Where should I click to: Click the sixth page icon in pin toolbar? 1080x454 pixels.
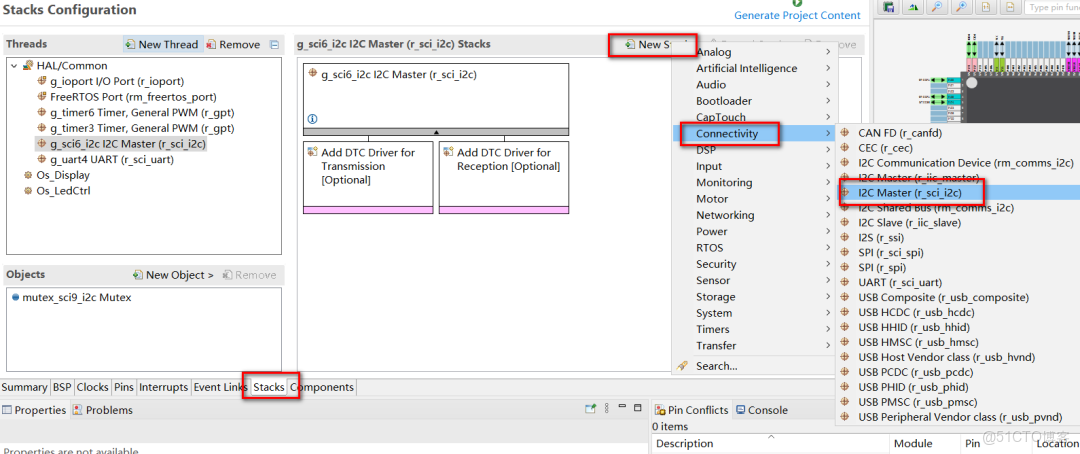click(1008, 8)
